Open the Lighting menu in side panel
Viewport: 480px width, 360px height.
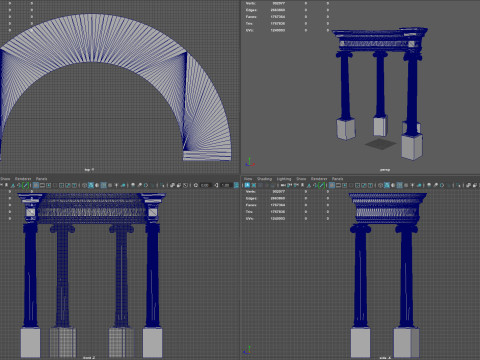tap(284, 179)
